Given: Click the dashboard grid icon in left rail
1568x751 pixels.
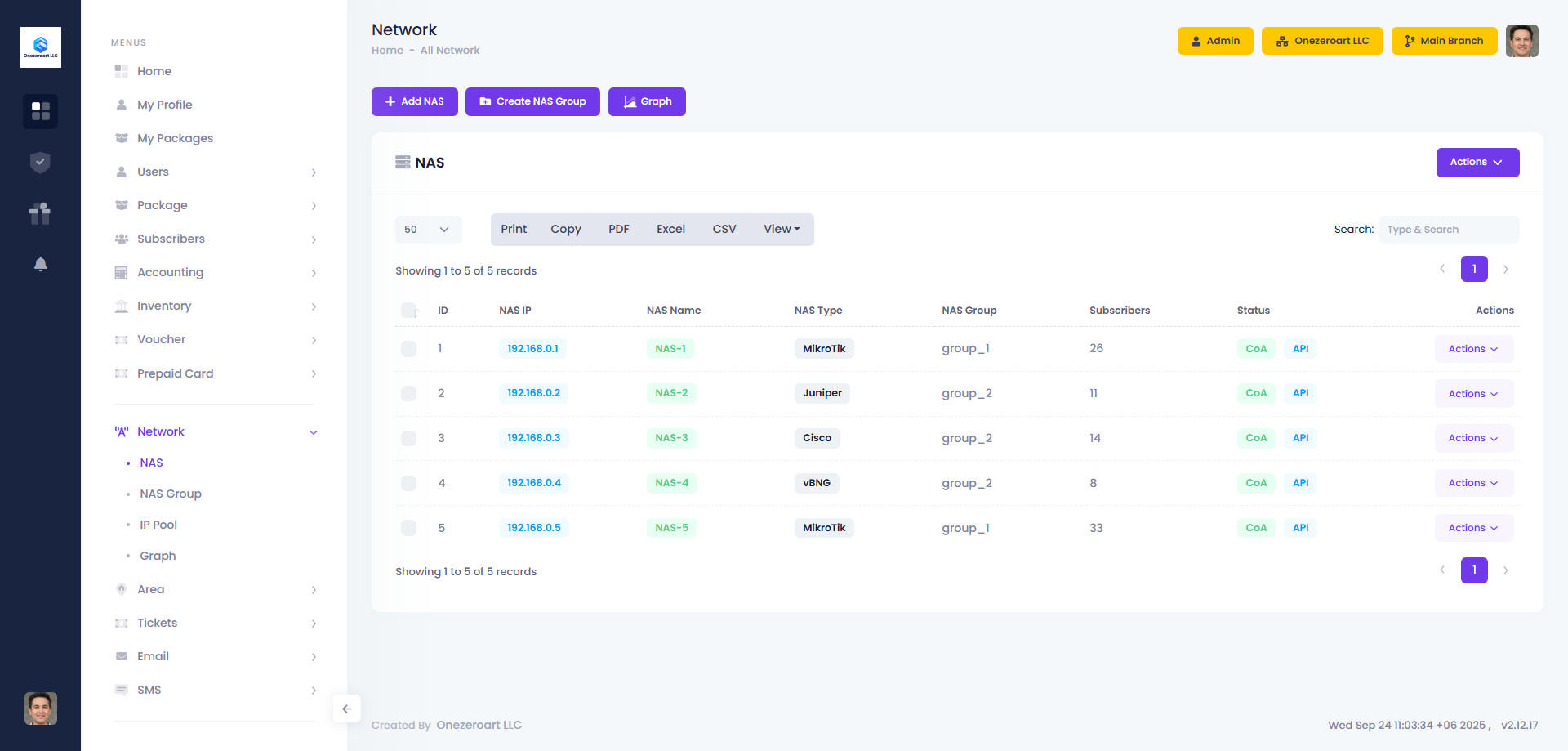Looking at the screenshot, I should click(40, 111).
